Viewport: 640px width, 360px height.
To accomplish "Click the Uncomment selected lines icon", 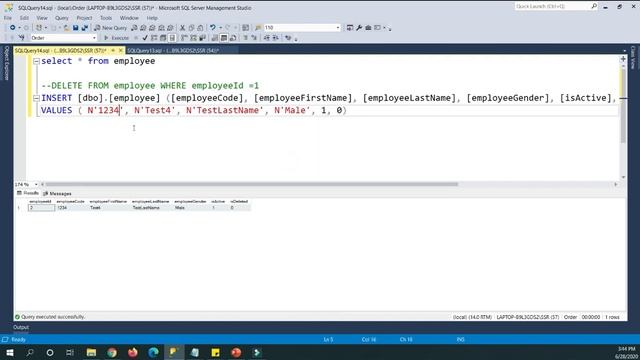I will pos(254,38).
